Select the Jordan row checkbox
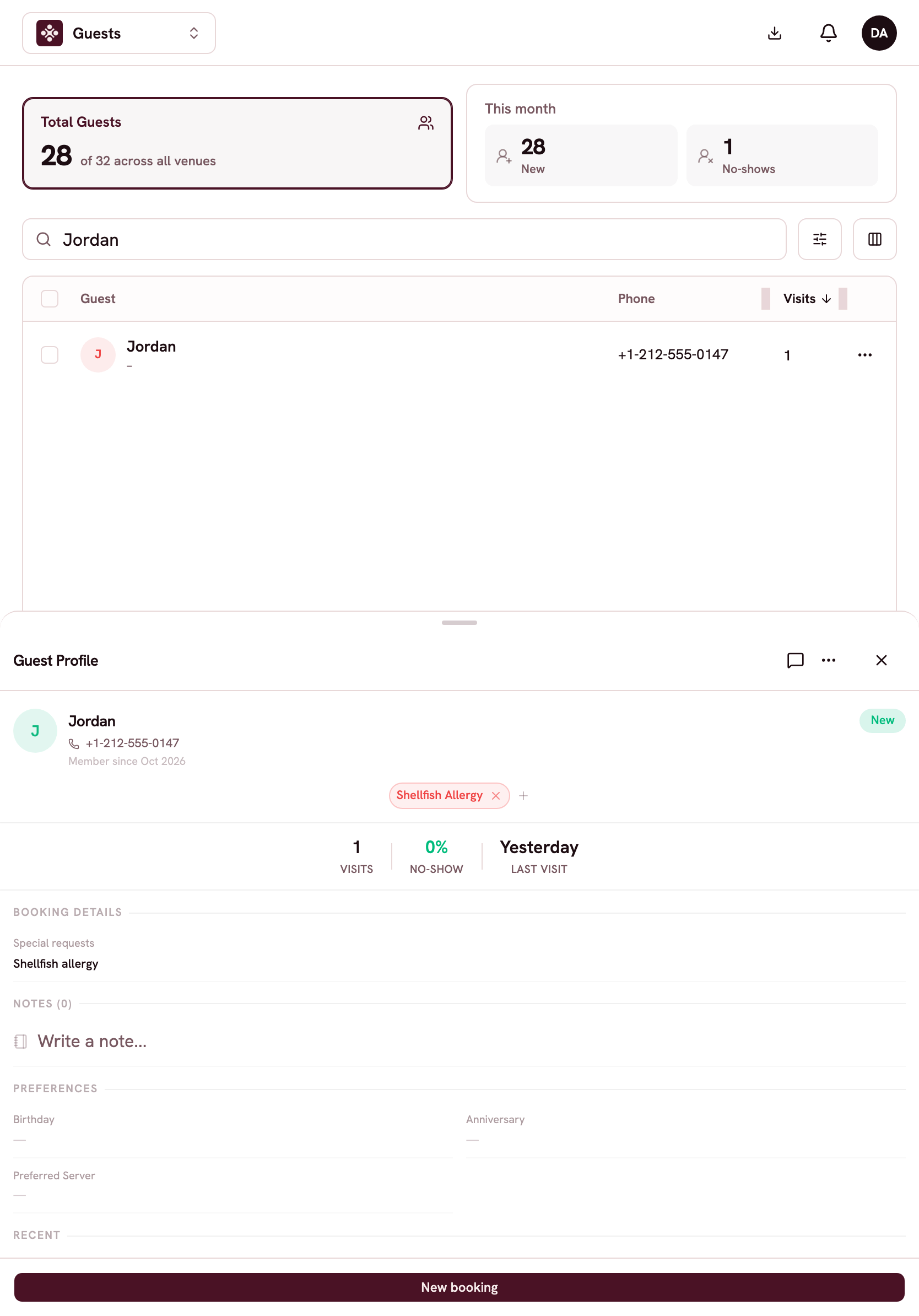The image size is (919, 1316). click(x=50, y=355)
